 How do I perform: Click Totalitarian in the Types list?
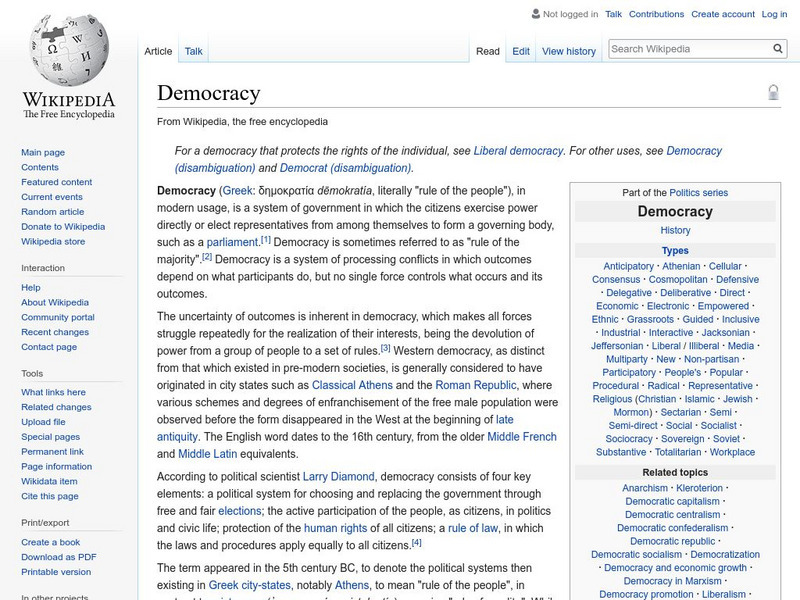pyautogui.click(x=678, y=452)
